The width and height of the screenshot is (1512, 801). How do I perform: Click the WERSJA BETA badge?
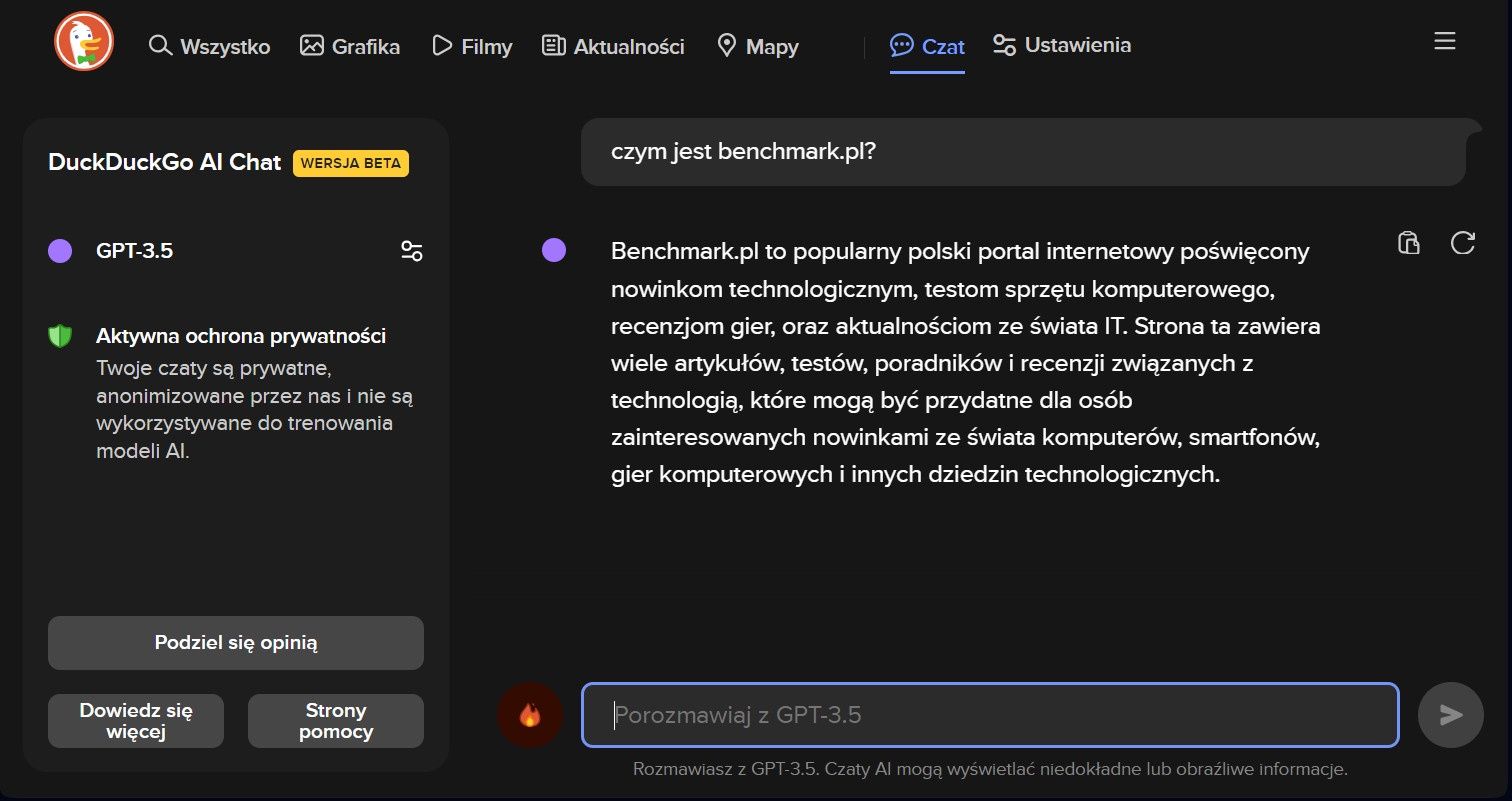(x=351, y=164)
